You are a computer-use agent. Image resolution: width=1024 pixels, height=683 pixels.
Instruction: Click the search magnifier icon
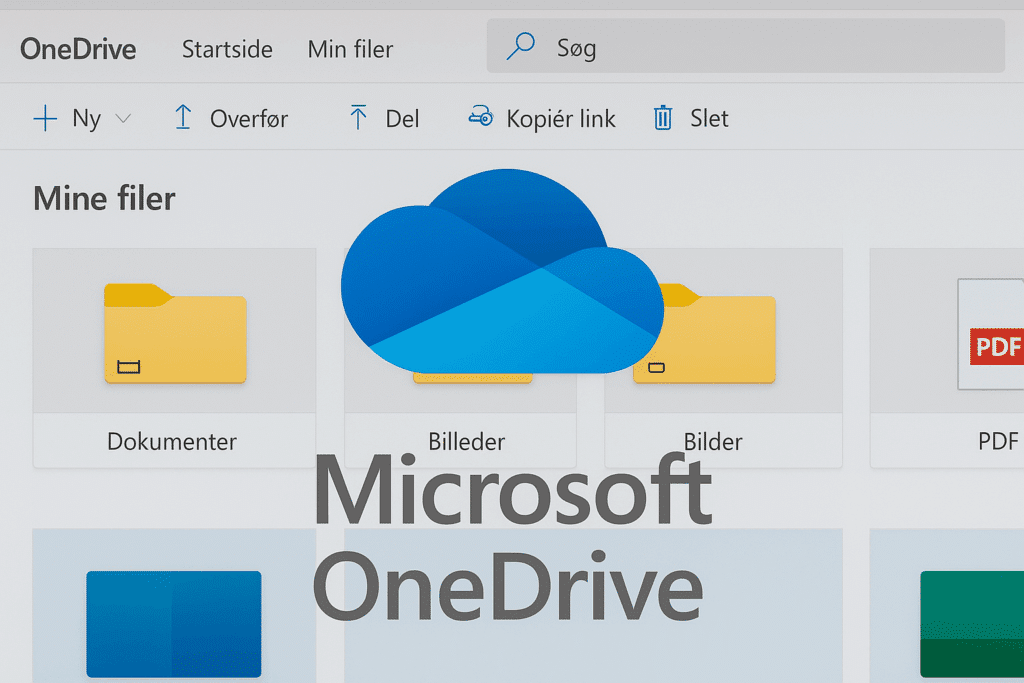[x=520, y=46]
